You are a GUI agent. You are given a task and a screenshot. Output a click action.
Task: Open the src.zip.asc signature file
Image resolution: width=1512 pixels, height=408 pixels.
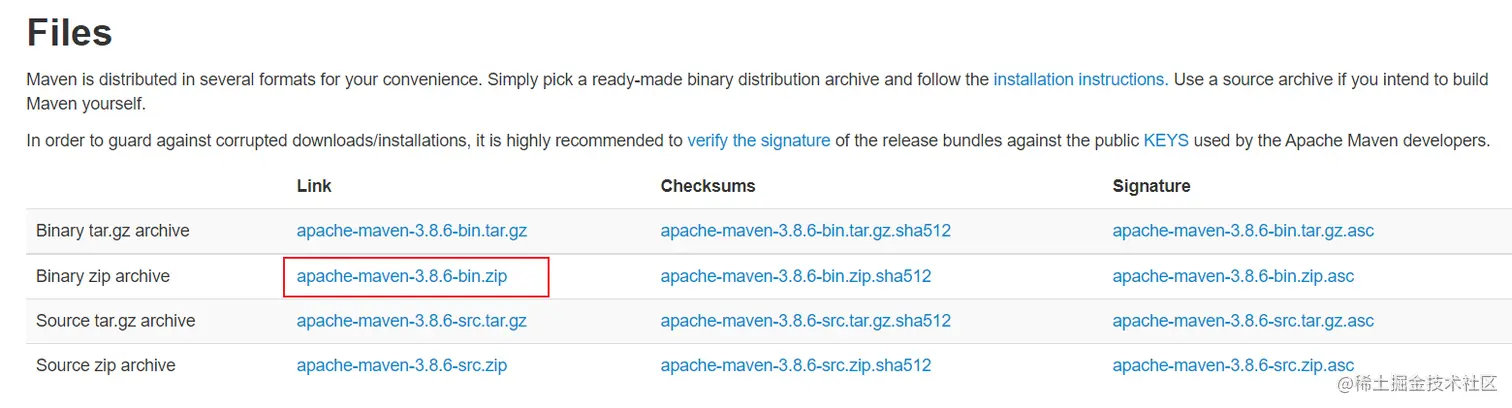(x=1233, y=366)
